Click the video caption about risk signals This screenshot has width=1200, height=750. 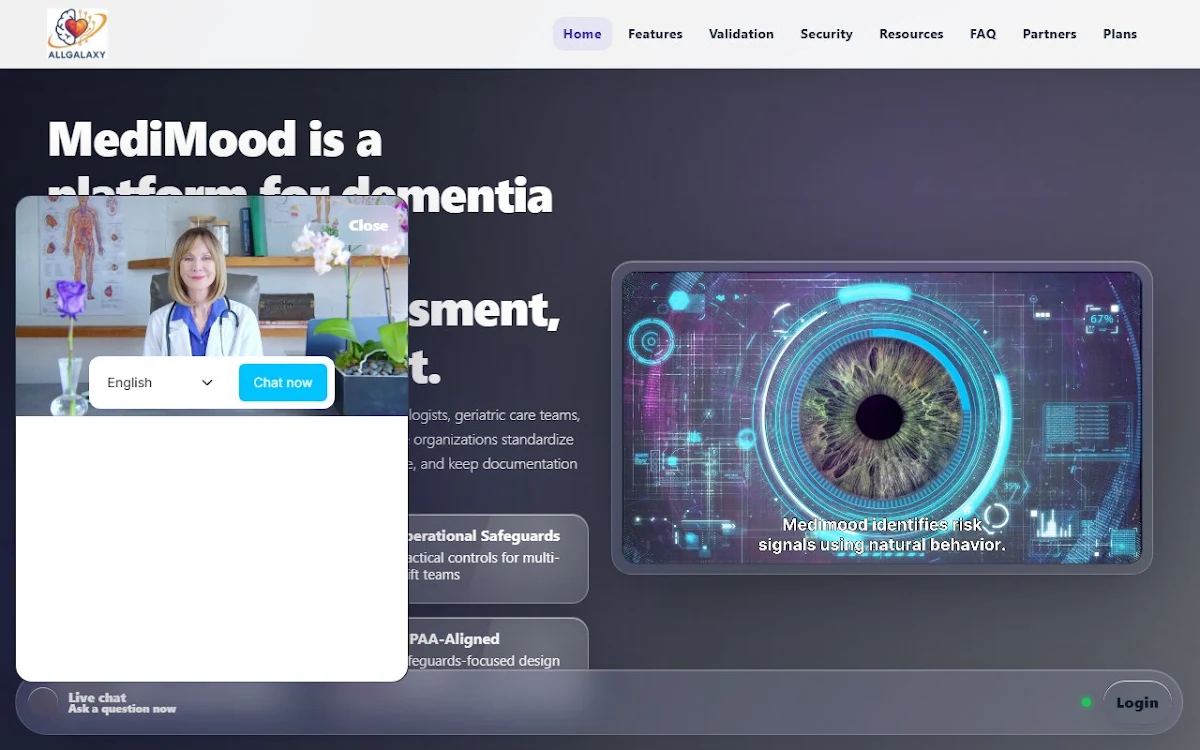[881, 535]
